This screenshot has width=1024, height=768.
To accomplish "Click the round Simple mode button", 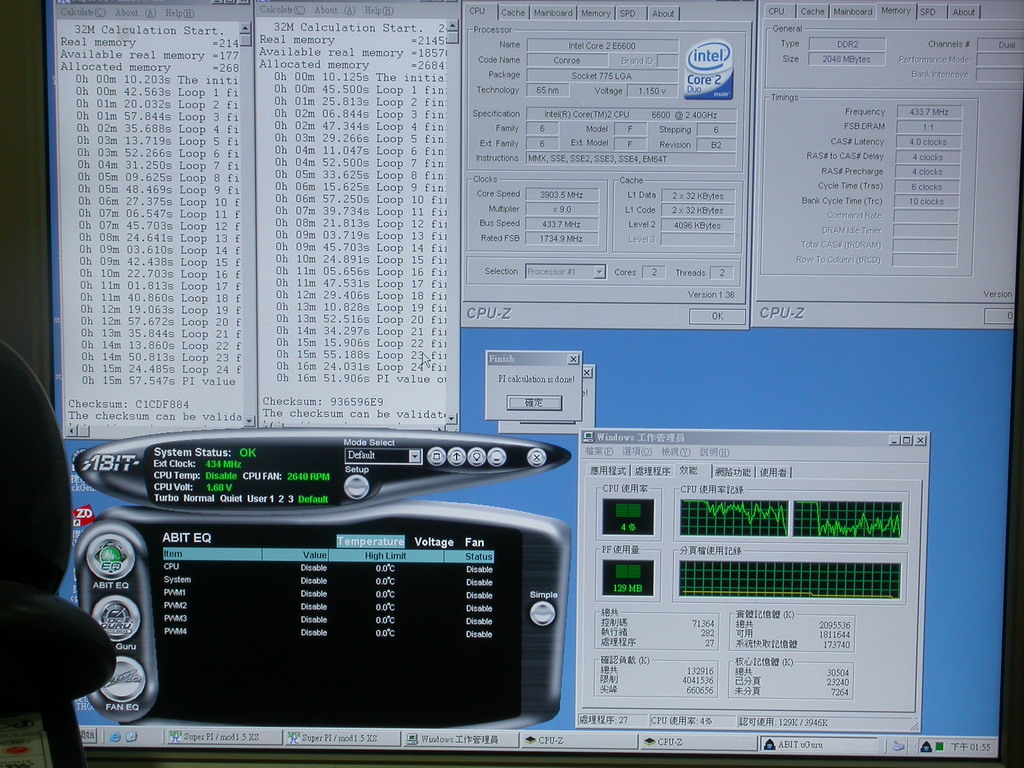I will [x=543, y=612].
